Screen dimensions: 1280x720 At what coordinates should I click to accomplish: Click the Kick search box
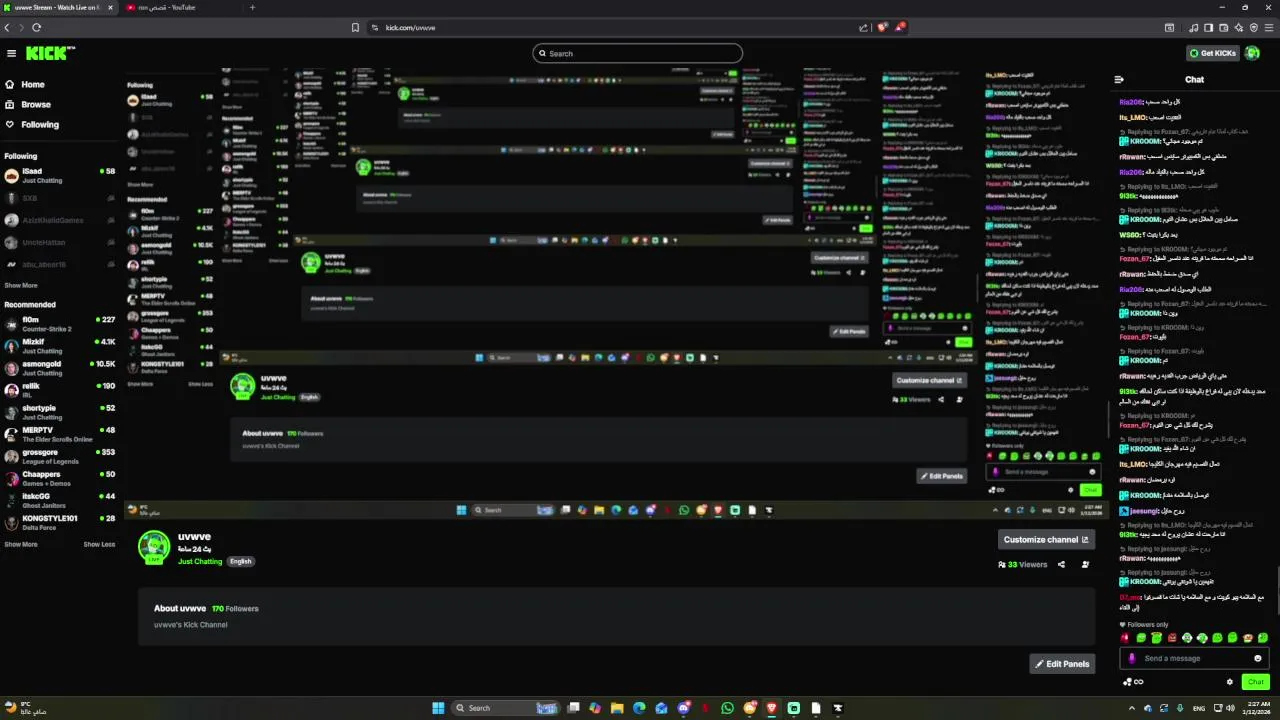[638, 53]
